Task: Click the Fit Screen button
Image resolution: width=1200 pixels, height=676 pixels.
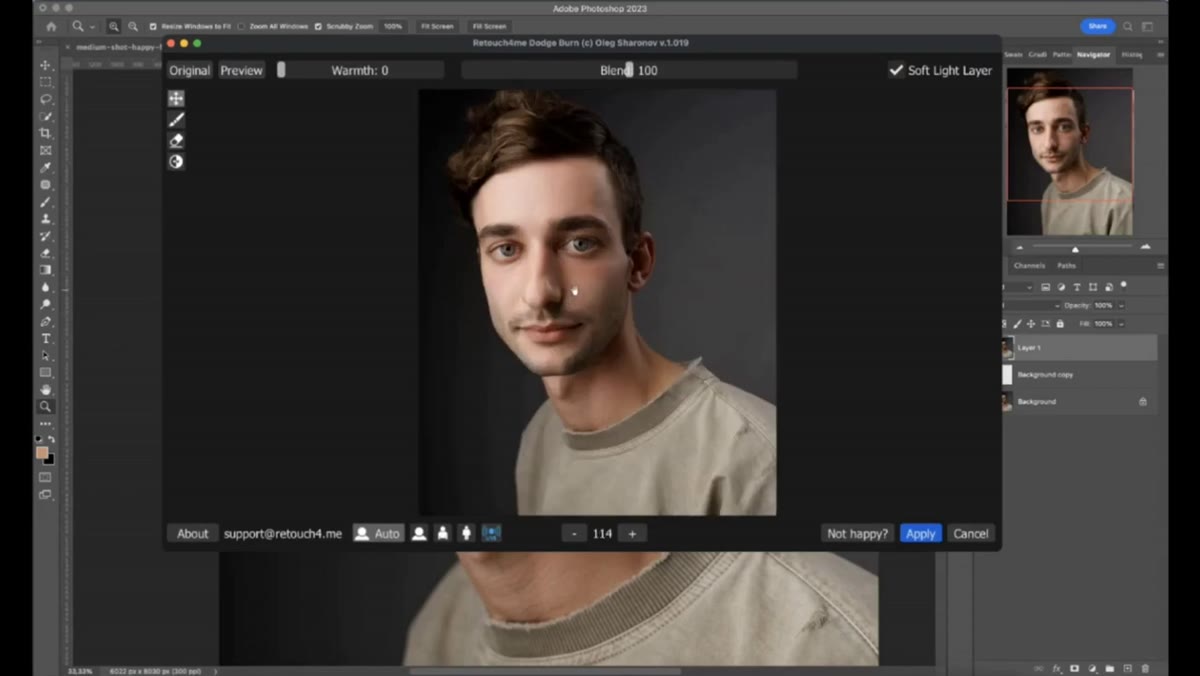Action: (437, 26)
